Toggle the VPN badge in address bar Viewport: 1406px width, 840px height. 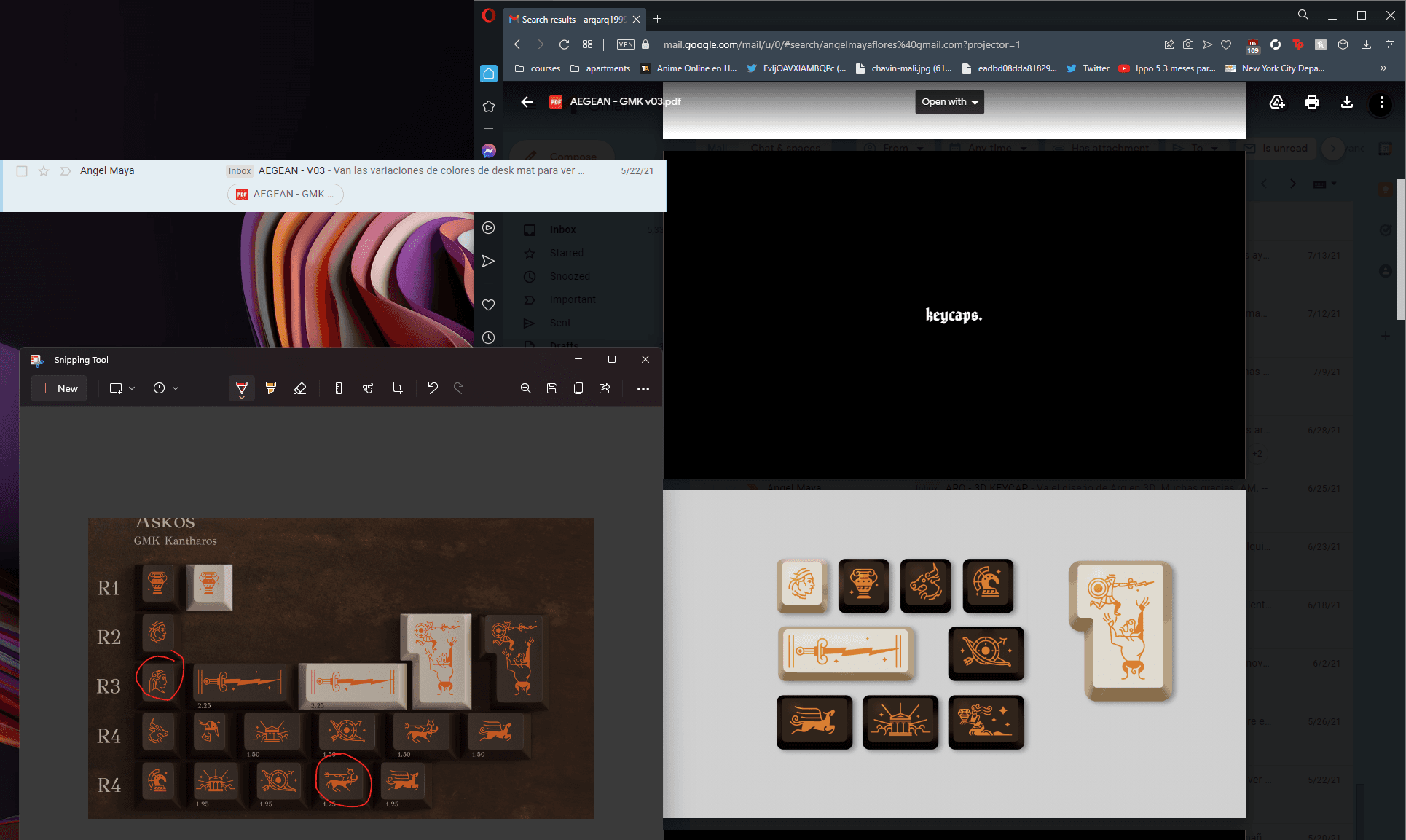pyautogui.click(x=625, y=44)
